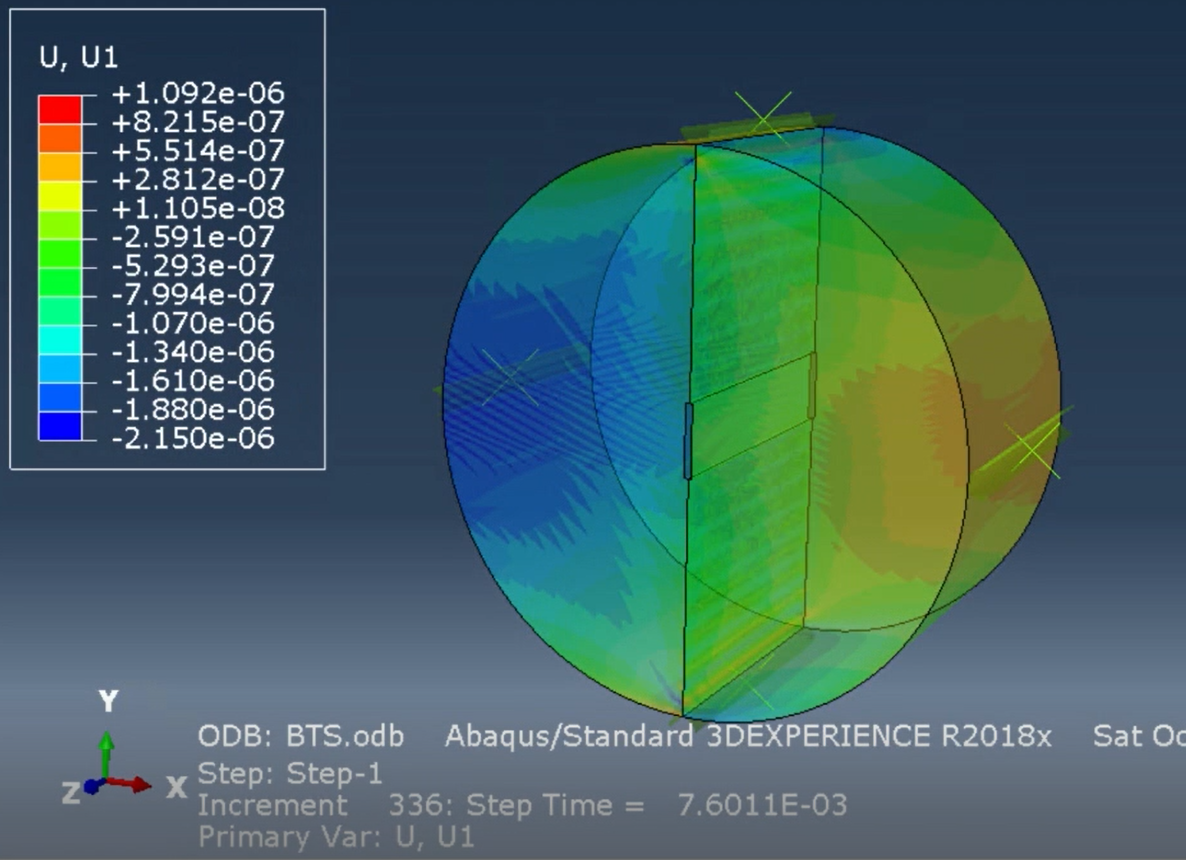1186x860 pixels.
Task: Click the view orientation triad's green Y arrow
Action: (x=107, y=753)
